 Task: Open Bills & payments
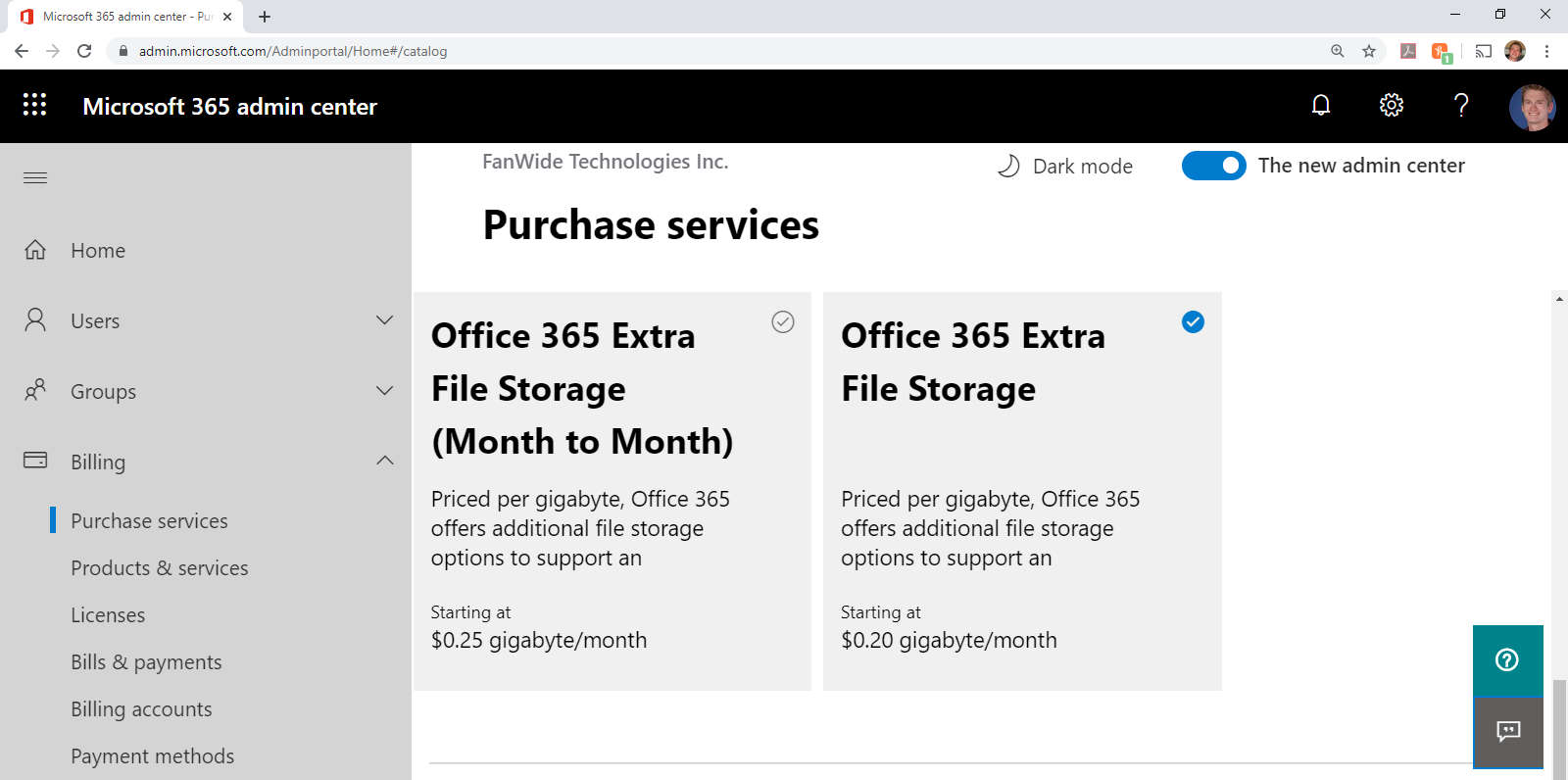(x=146, y=661)
